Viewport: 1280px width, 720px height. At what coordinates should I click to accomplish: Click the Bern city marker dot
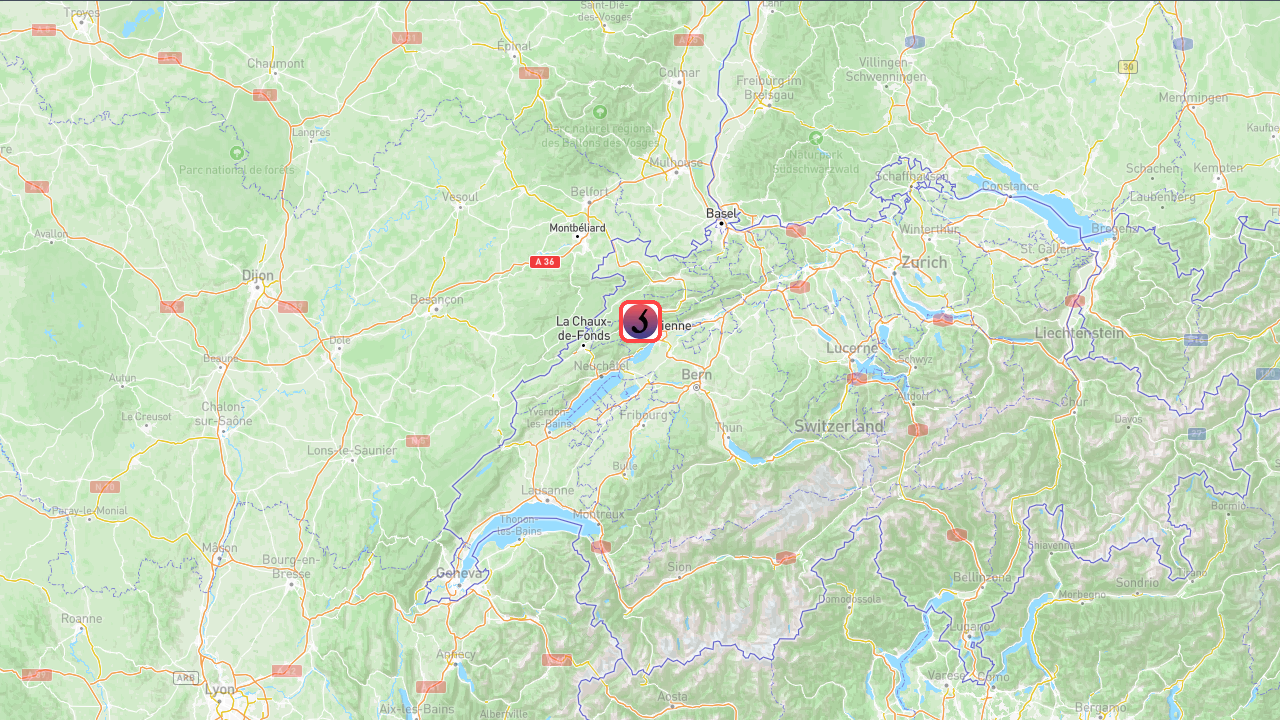[x=696, y=387]
